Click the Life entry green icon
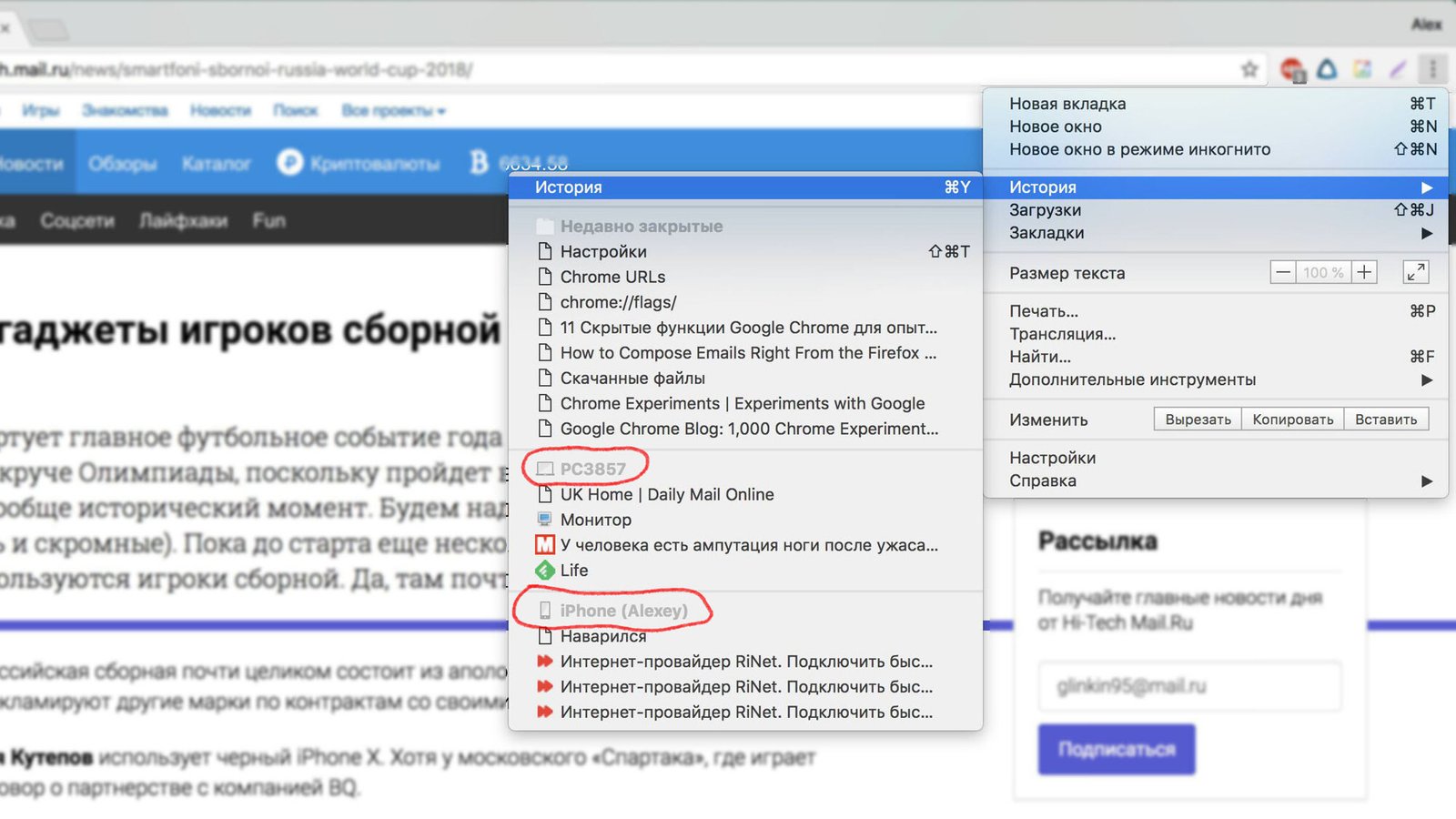Viewport: 1456px width, 819px height. coord(545,571)
